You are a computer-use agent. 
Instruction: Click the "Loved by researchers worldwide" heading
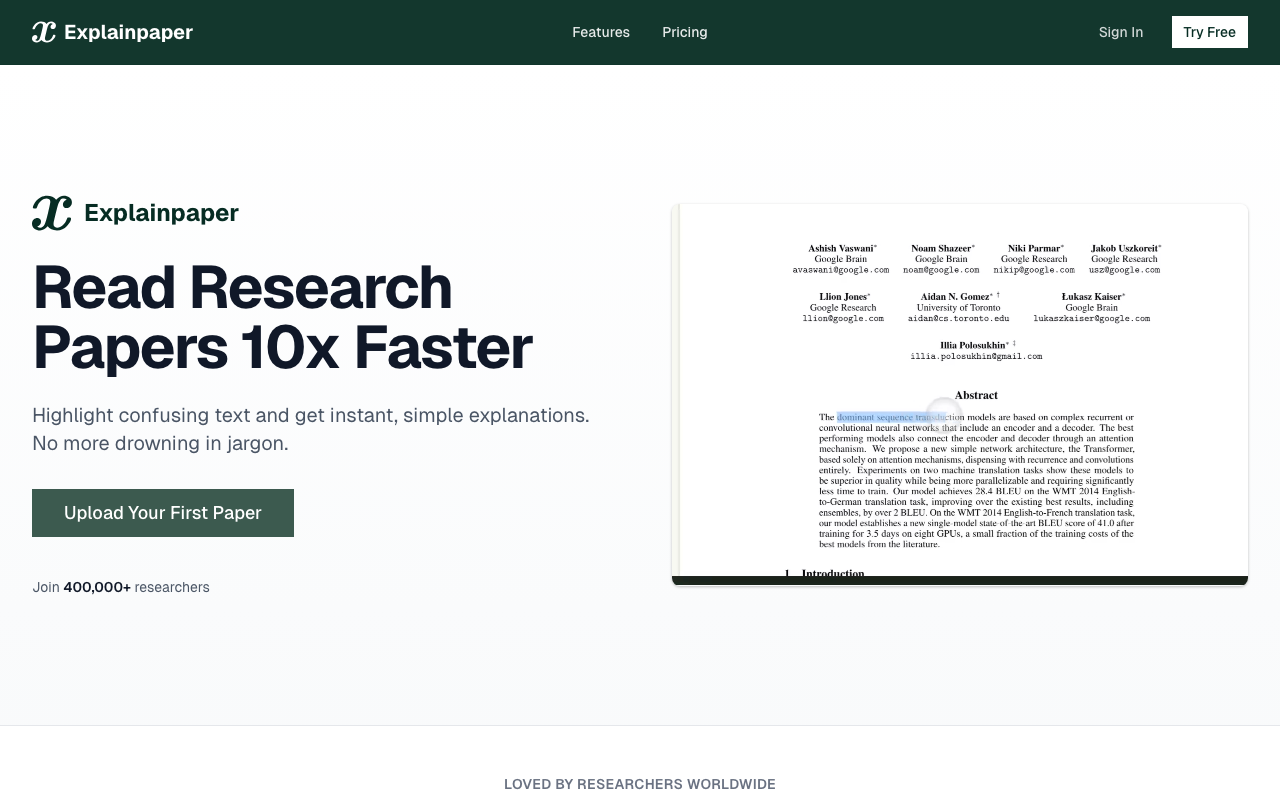click(640, 784)
